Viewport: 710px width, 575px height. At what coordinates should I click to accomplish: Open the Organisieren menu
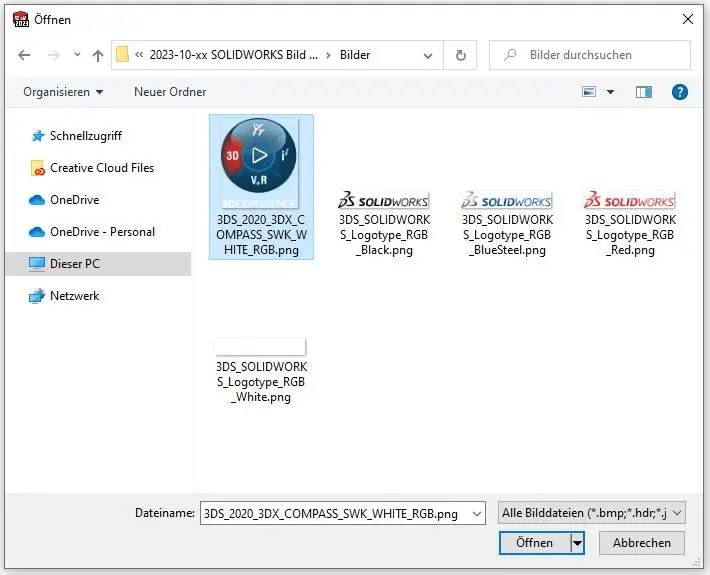pyautogui.click(x=63, y=92)
